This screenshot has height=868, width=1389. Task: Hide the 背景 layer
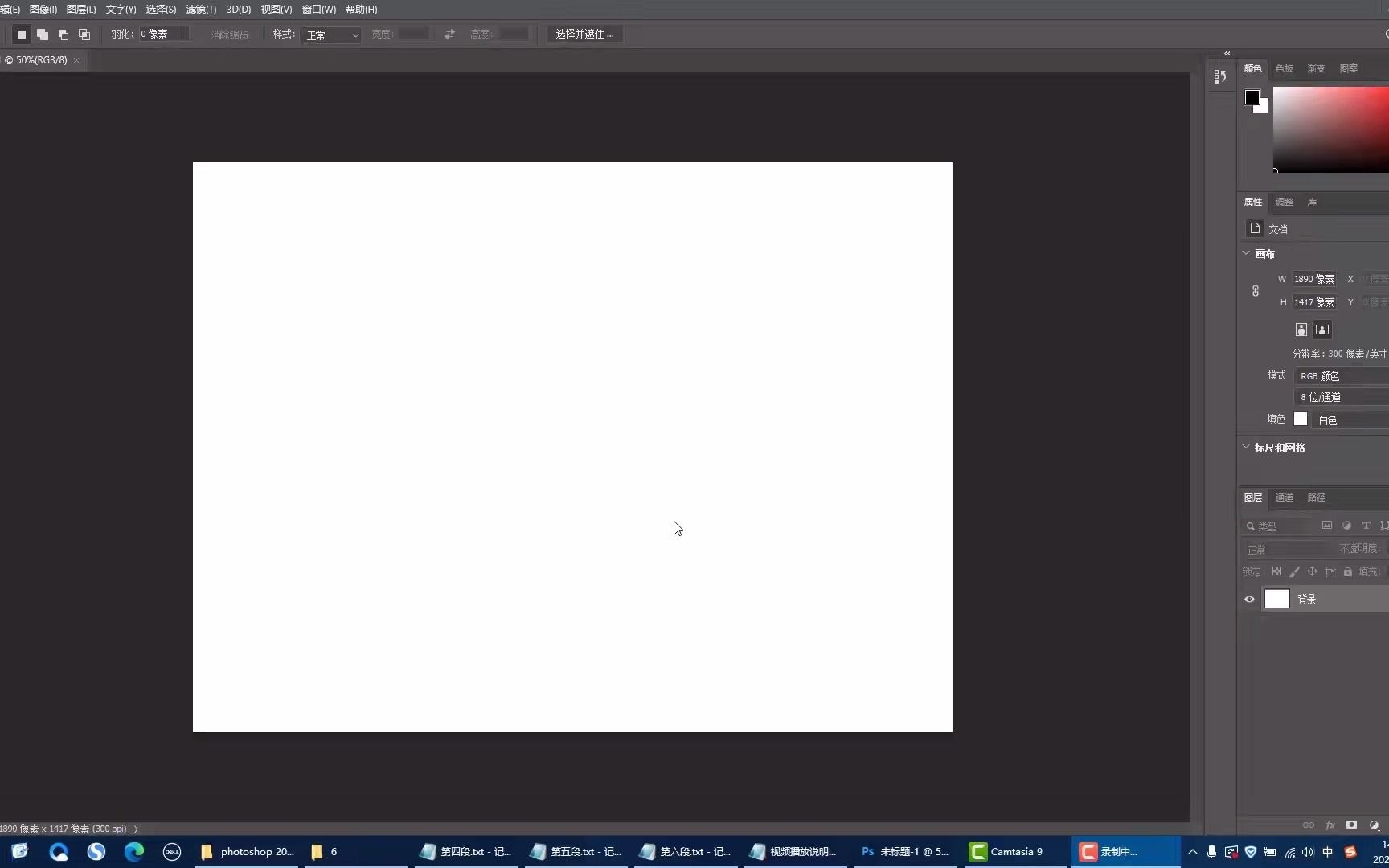(1249, 599)
